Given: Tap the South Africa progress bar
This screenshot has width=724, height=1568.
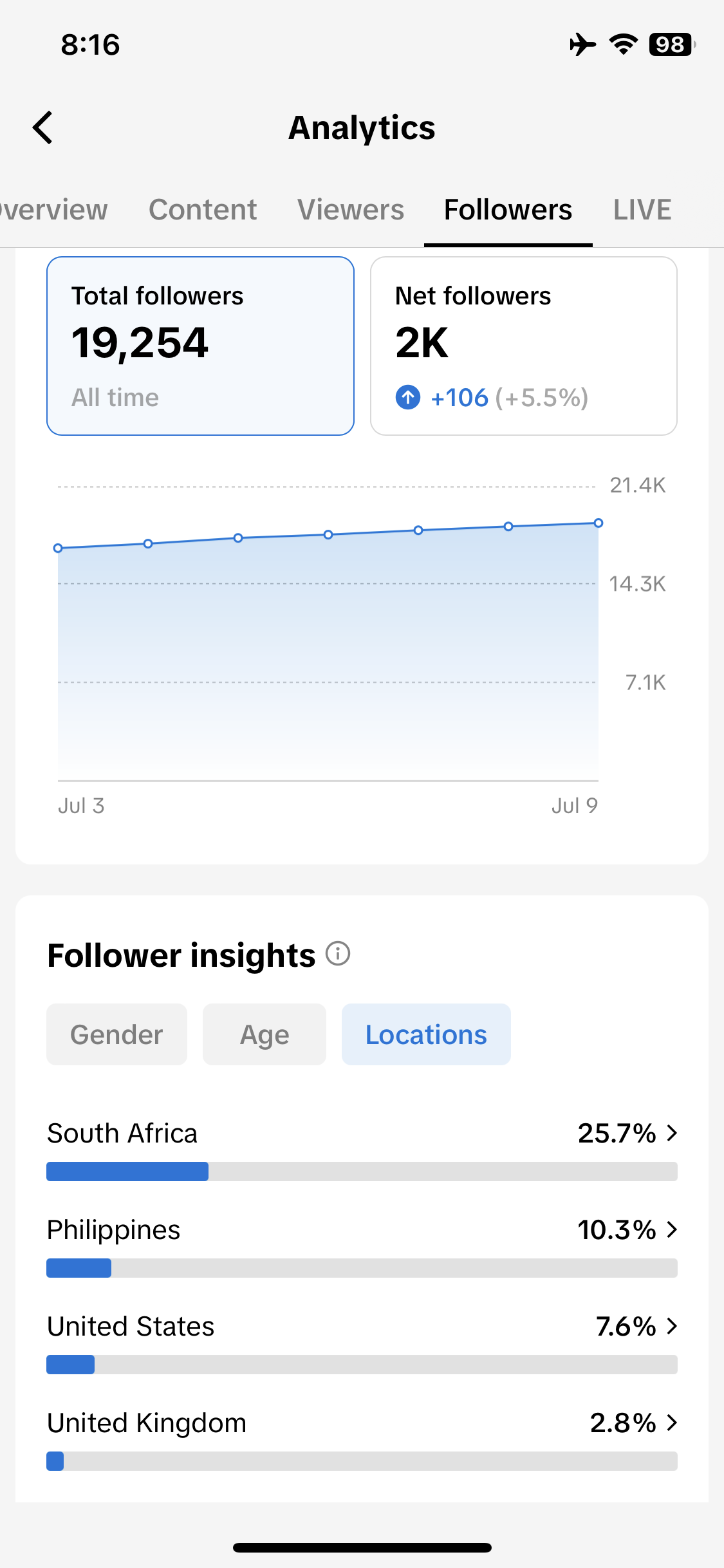Looking at the screenshot, I should pyautogui.click(x=362, y=1171).
